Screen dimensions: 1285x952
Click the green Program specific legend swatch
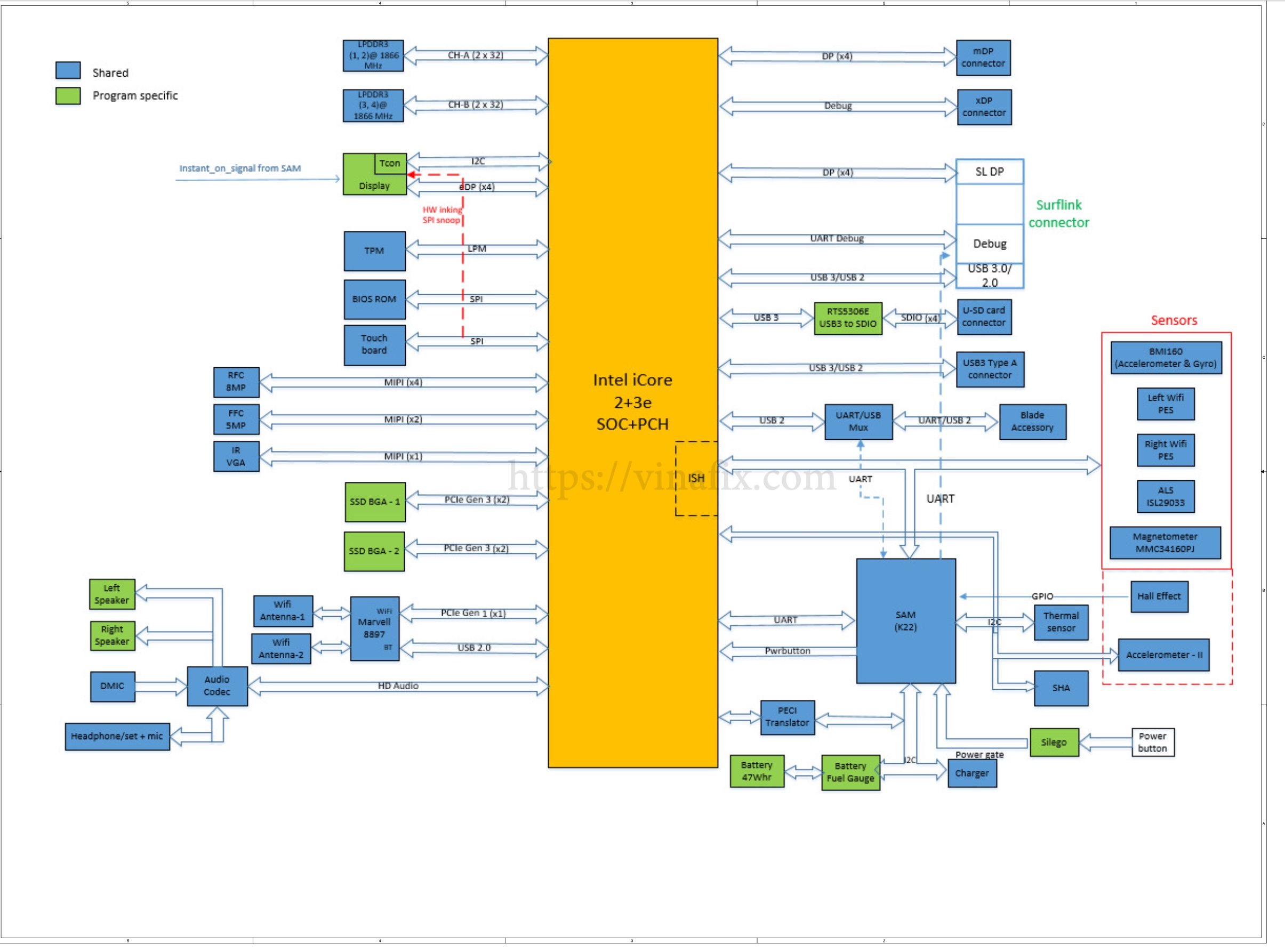(x=68, y=95)
